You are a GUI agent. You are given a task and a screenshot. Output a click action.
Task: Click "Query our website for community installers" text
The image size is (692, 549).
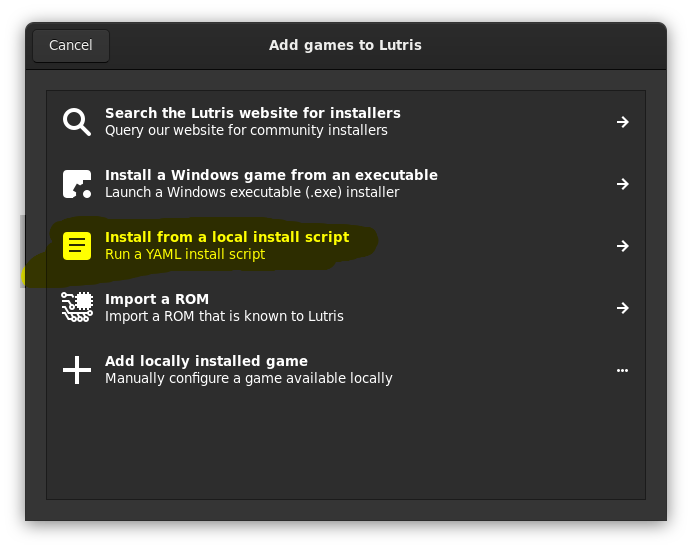pyautogui.click(x=246, y=130)
